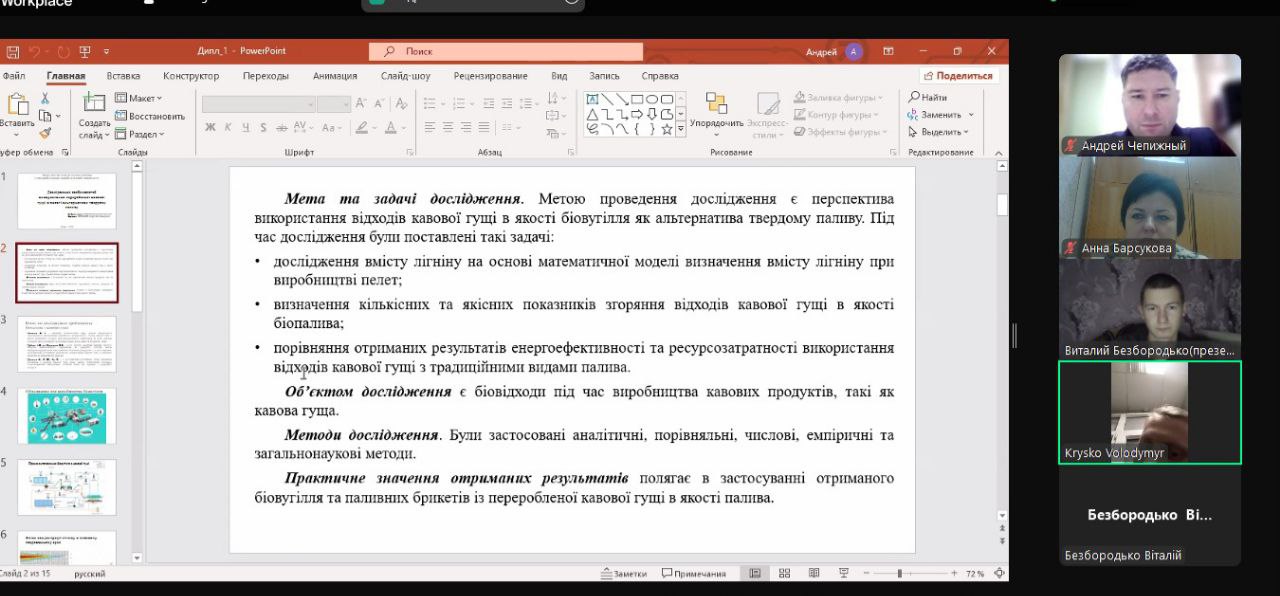The image size is (1280, 596).
Task: Open Примечания (Comments) in status bar
Action: 694,573
